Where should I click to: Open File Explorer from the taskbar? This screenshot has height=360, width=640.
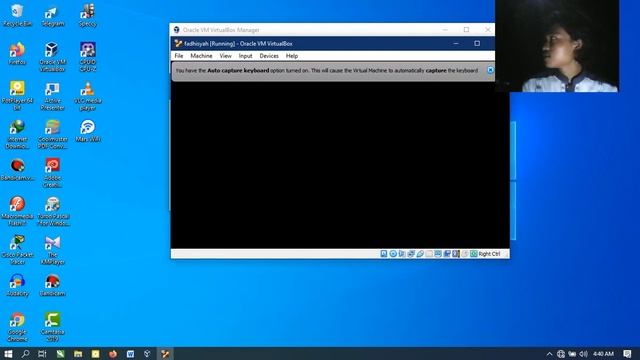78,353
